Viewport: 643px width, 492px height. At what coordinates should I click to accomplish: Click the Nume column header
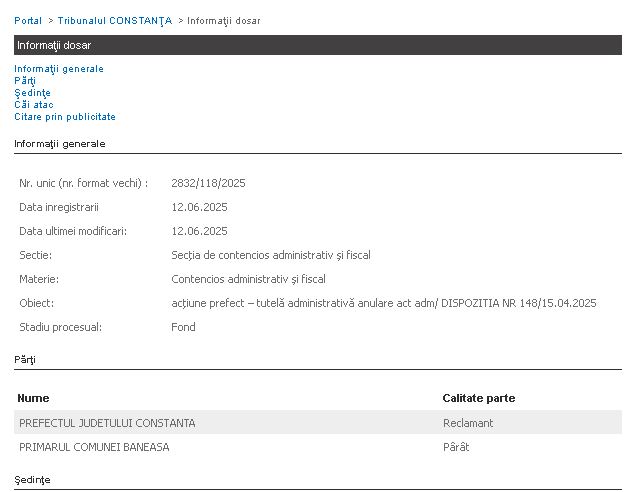[x=33, y=398]
